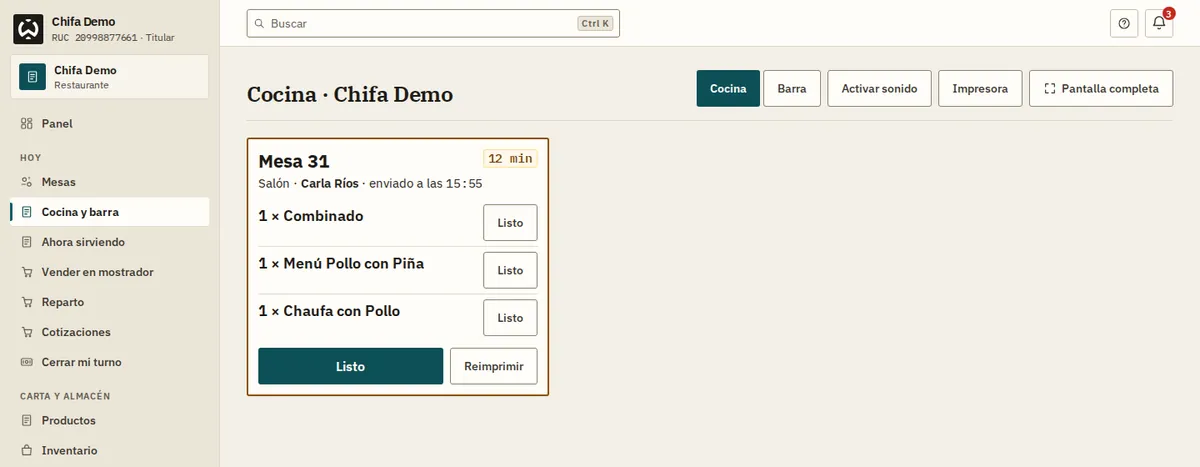Open notifications bell with 3 badge
This screenshot has width=1200, height=467.
pyautogui.click(x=1159, y=23)
